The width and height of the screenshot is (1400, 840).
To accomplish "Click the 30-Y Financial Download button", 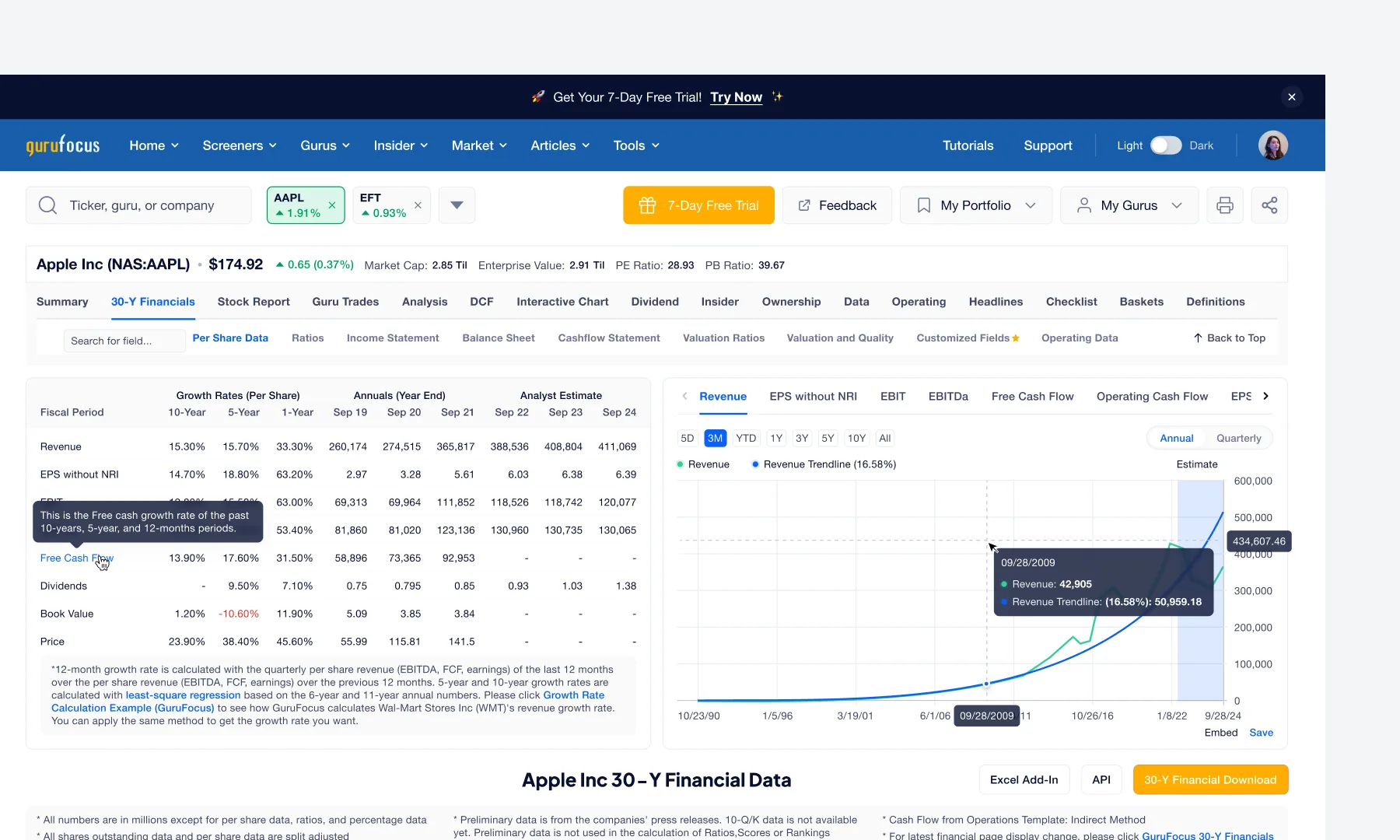I will 1210,779.
